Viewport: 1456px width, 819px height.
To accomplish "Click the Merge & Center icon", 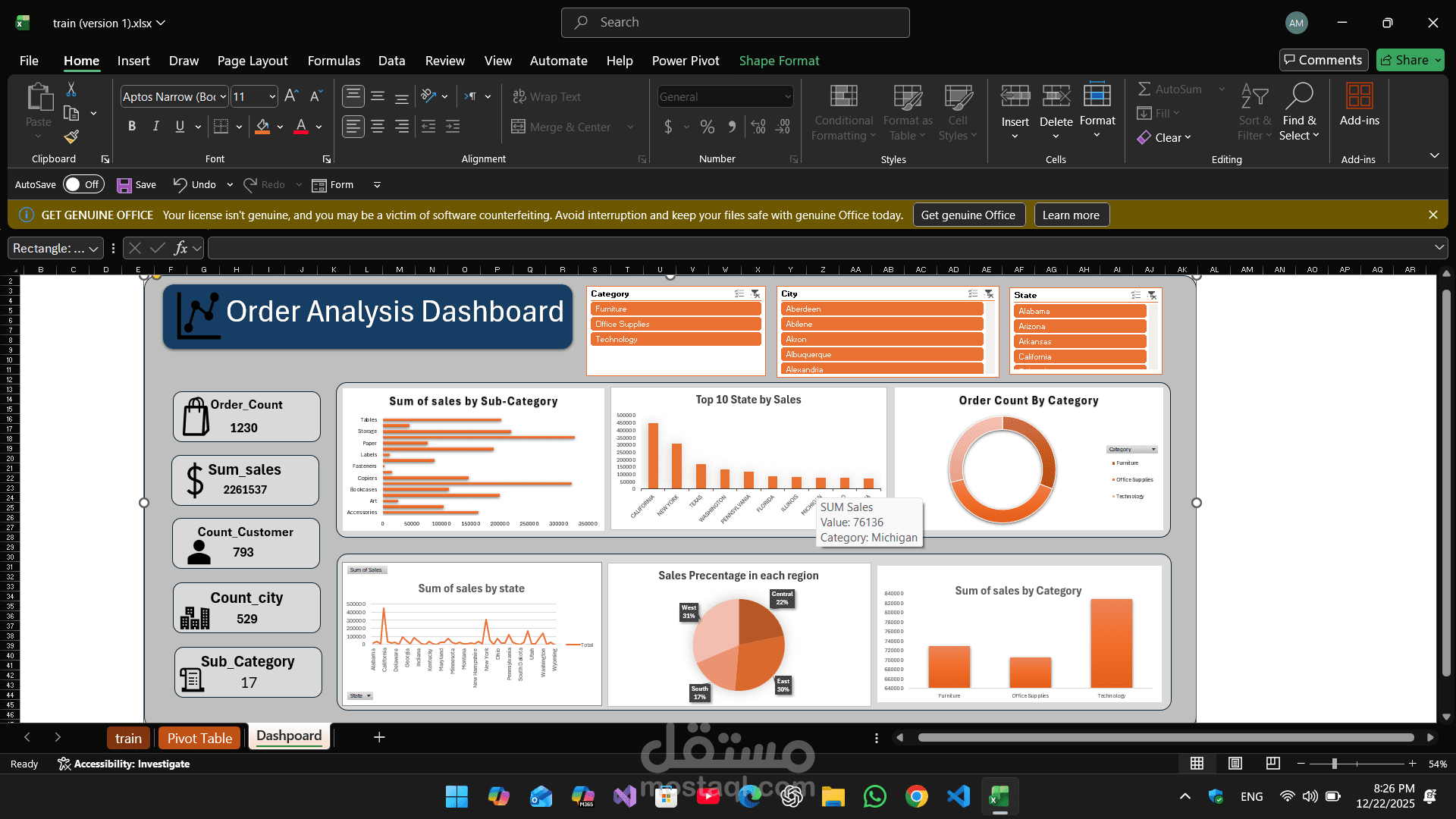I will pyautogui.click(x=520, y=127).
